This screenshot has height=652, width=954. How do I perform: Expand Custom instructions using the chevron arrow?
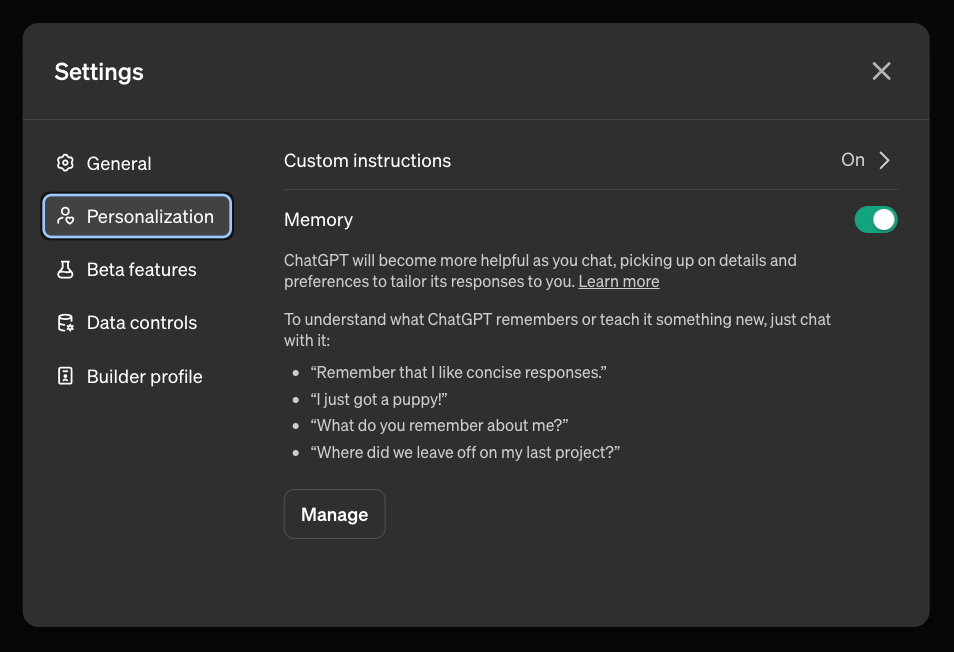(884, 161)
